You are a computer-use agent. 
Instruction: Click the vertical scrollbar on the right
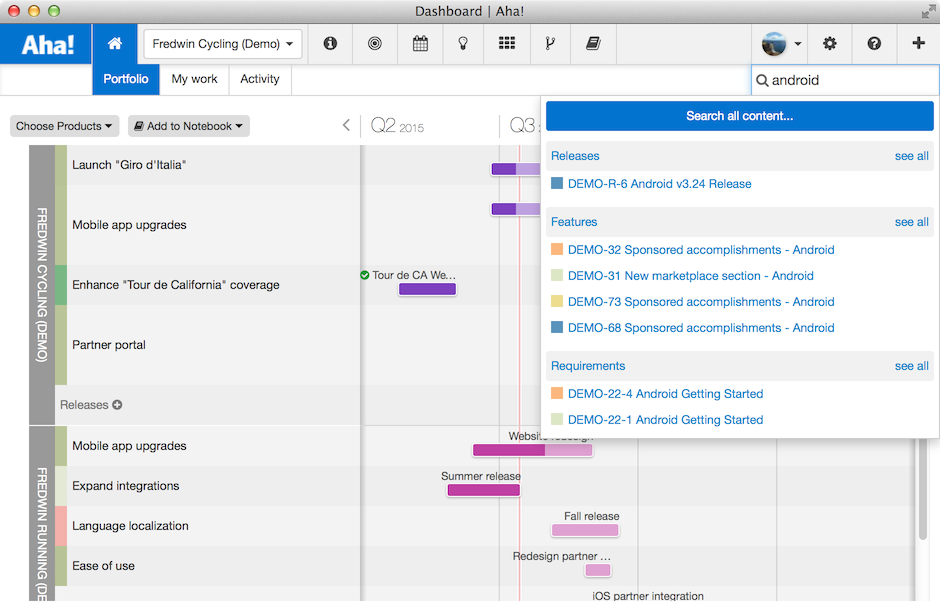click(x=922, y=489)
